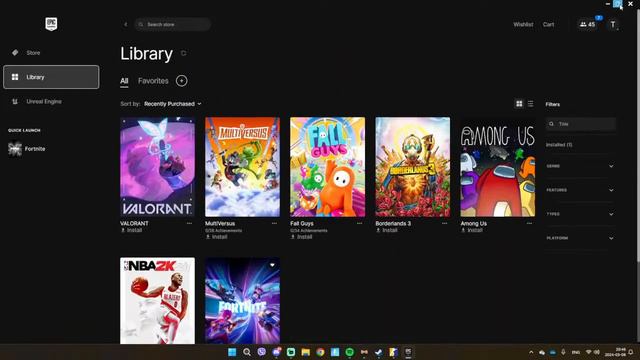Install Borderlands 3
The image size is (640, 360).
tap(387, 230)
